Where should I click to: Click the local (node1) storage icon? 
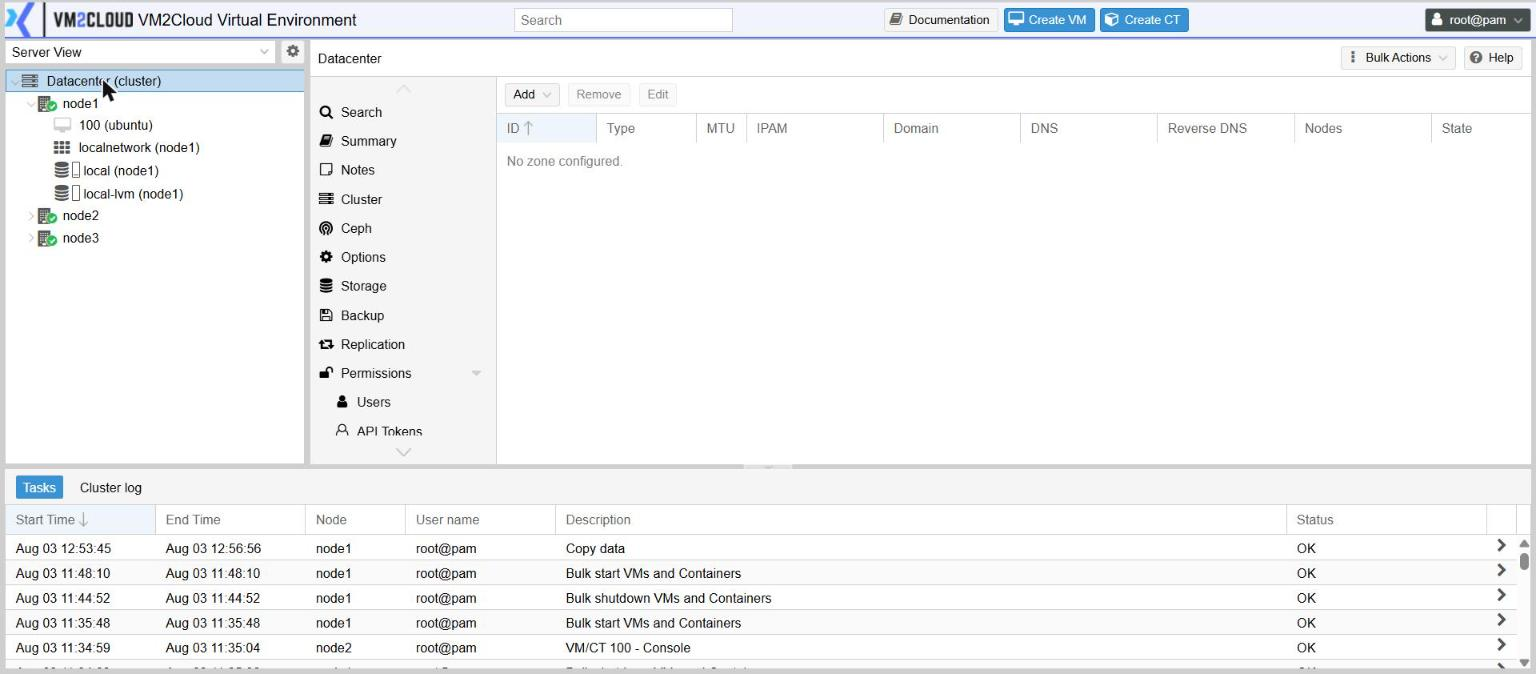(x=62, y=171)
